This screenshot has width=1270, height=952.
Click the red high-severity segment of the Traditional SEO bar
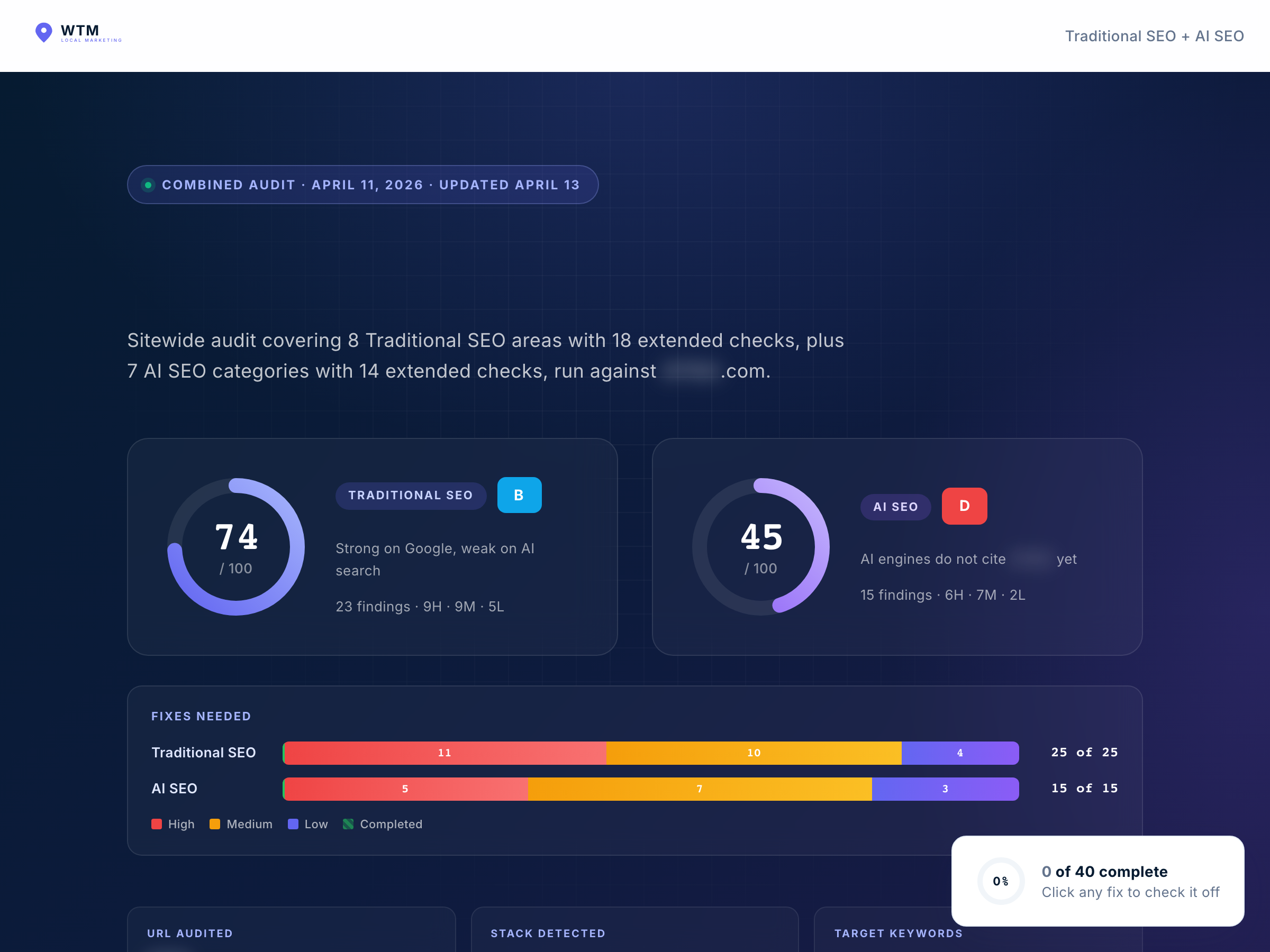tap(445, 753)
